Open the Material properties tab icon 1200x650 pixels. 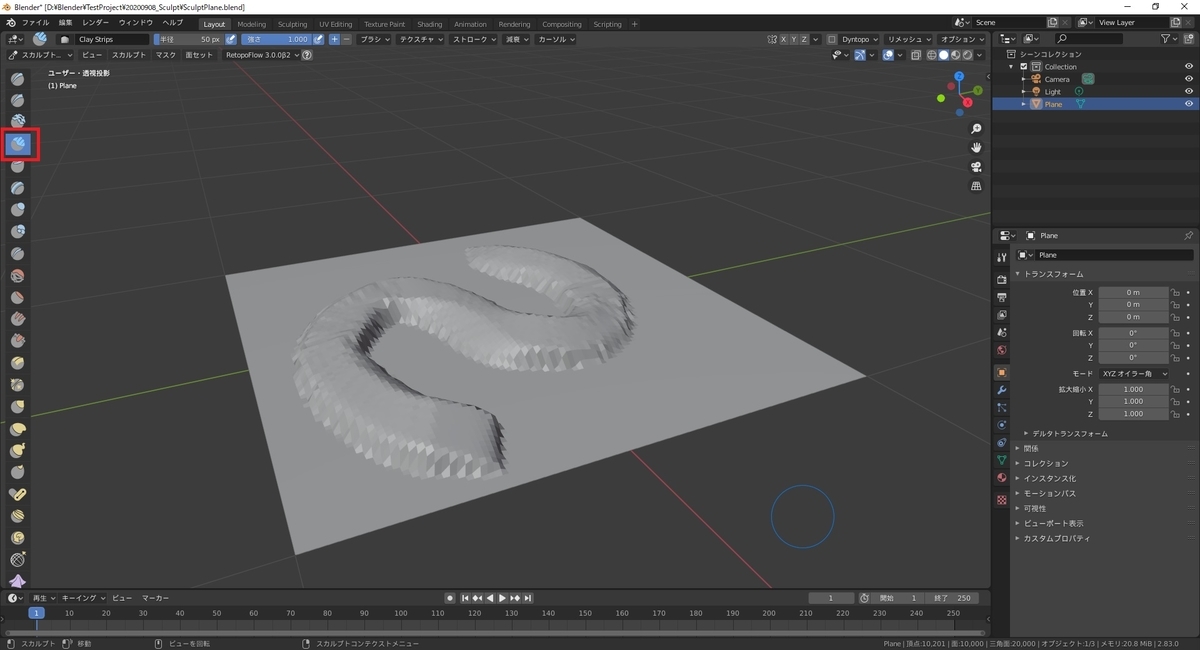1002,478
